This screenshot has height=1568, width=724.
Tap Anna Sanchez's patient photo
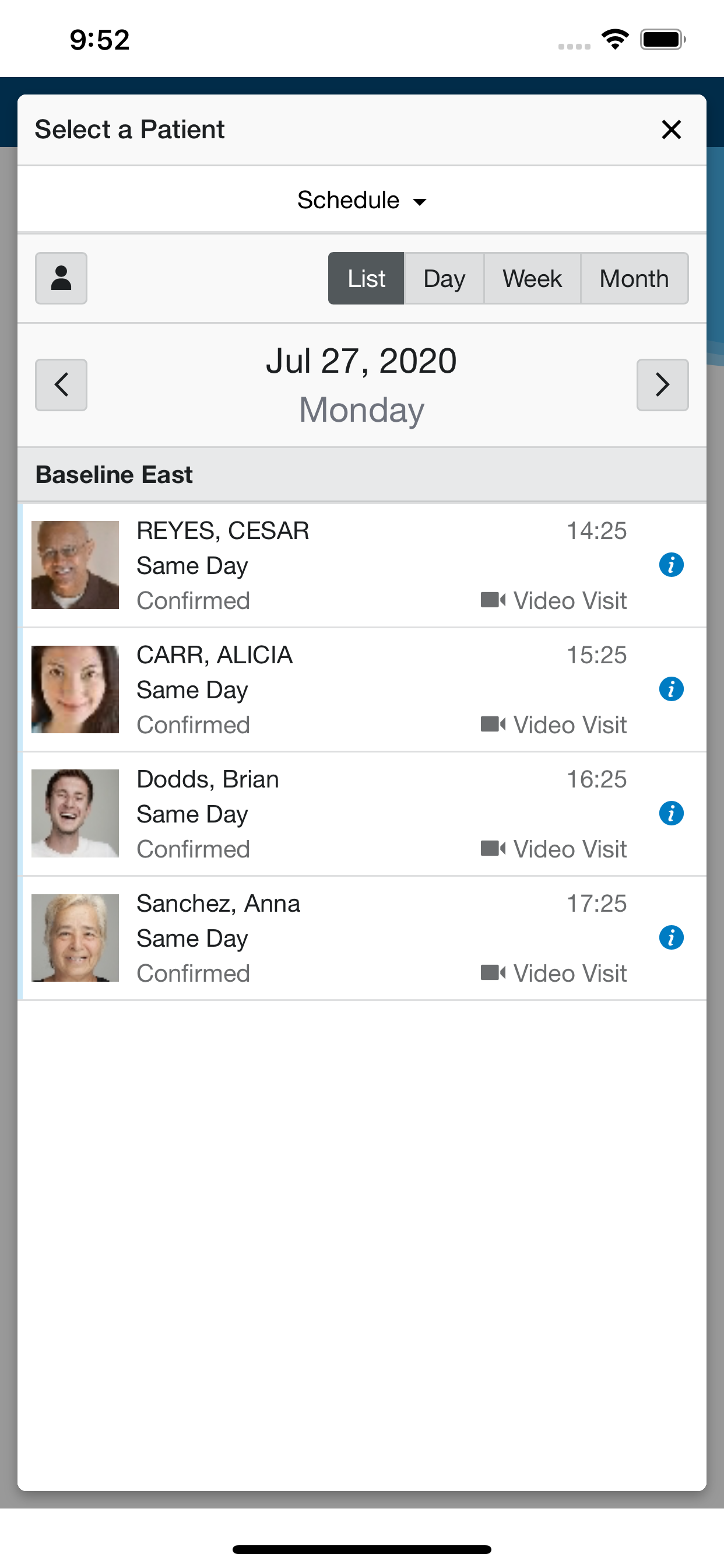coord(75,937)
